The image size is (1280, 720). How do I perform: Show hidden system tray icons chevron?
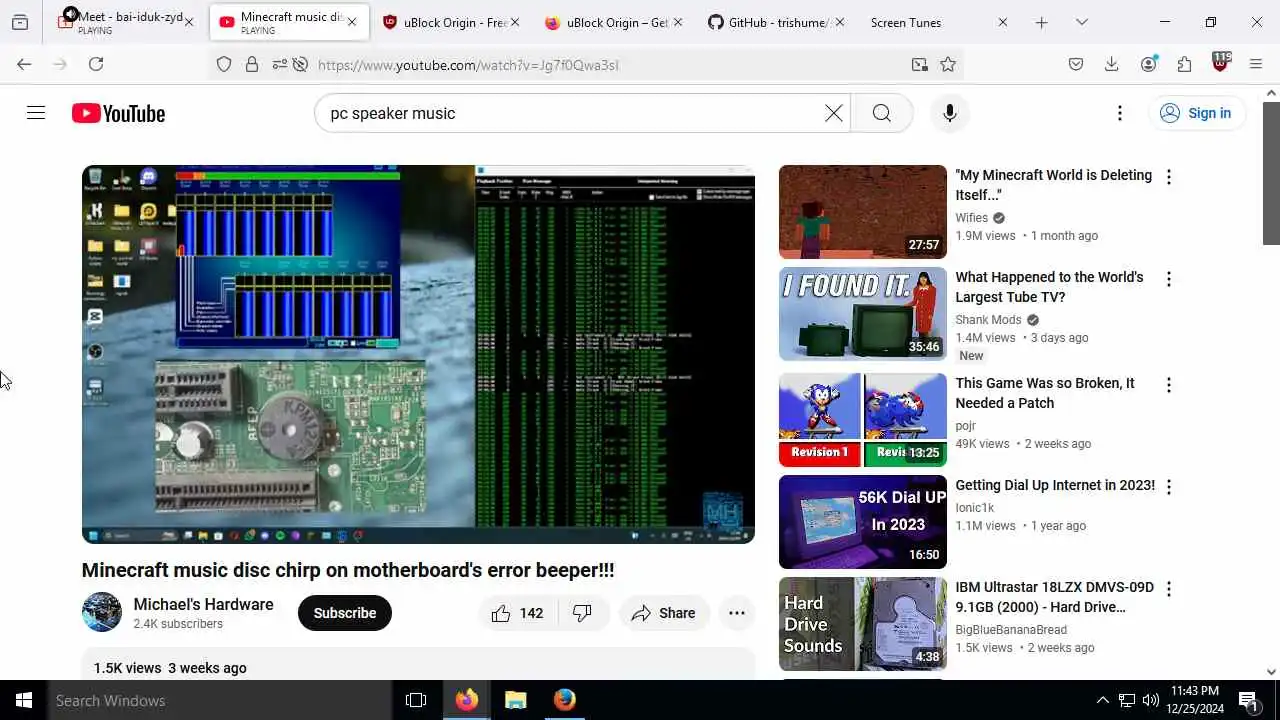pyautogui.click(x=1103, y=700)
